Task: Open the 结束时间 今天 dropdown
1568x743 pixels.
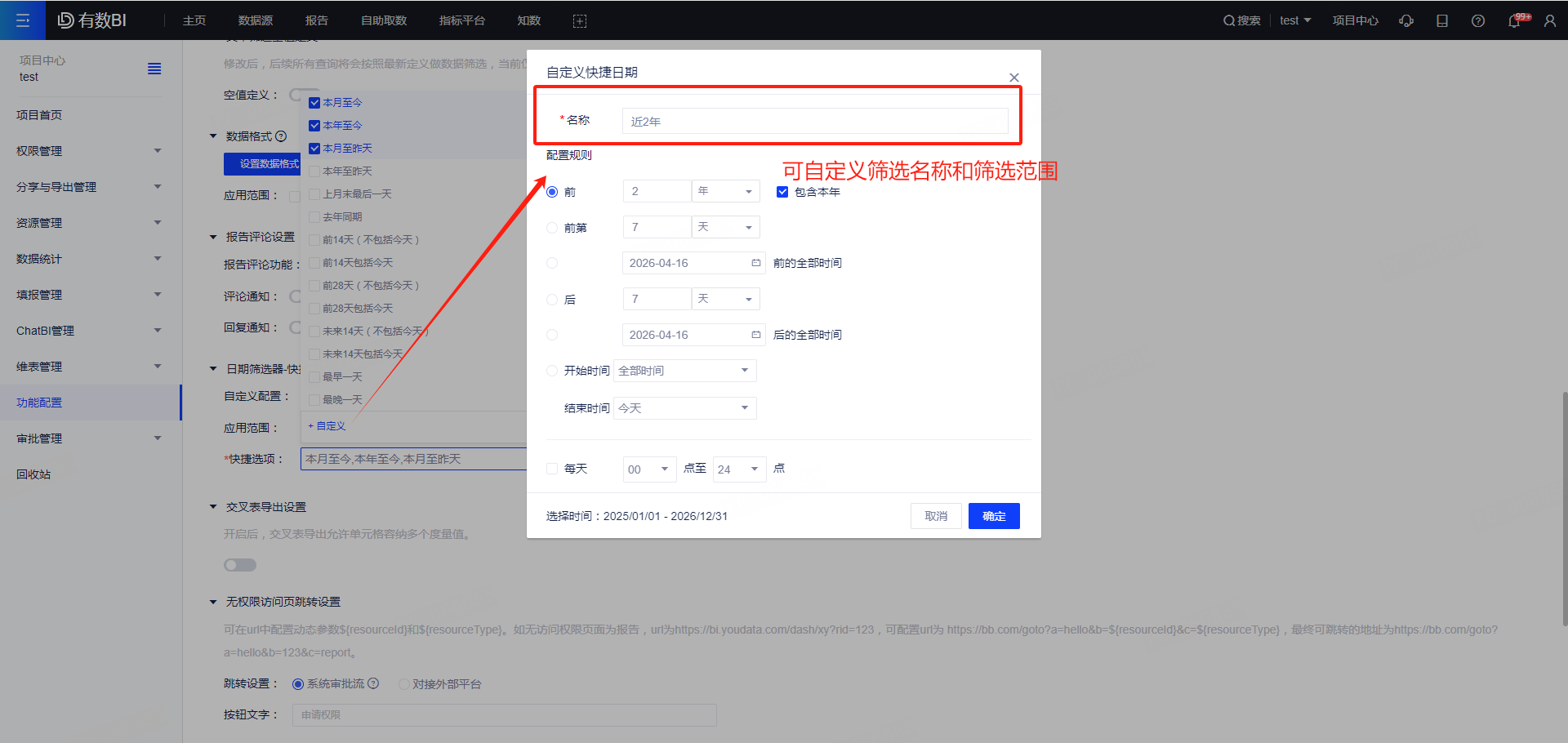Action: coord(685,408)
